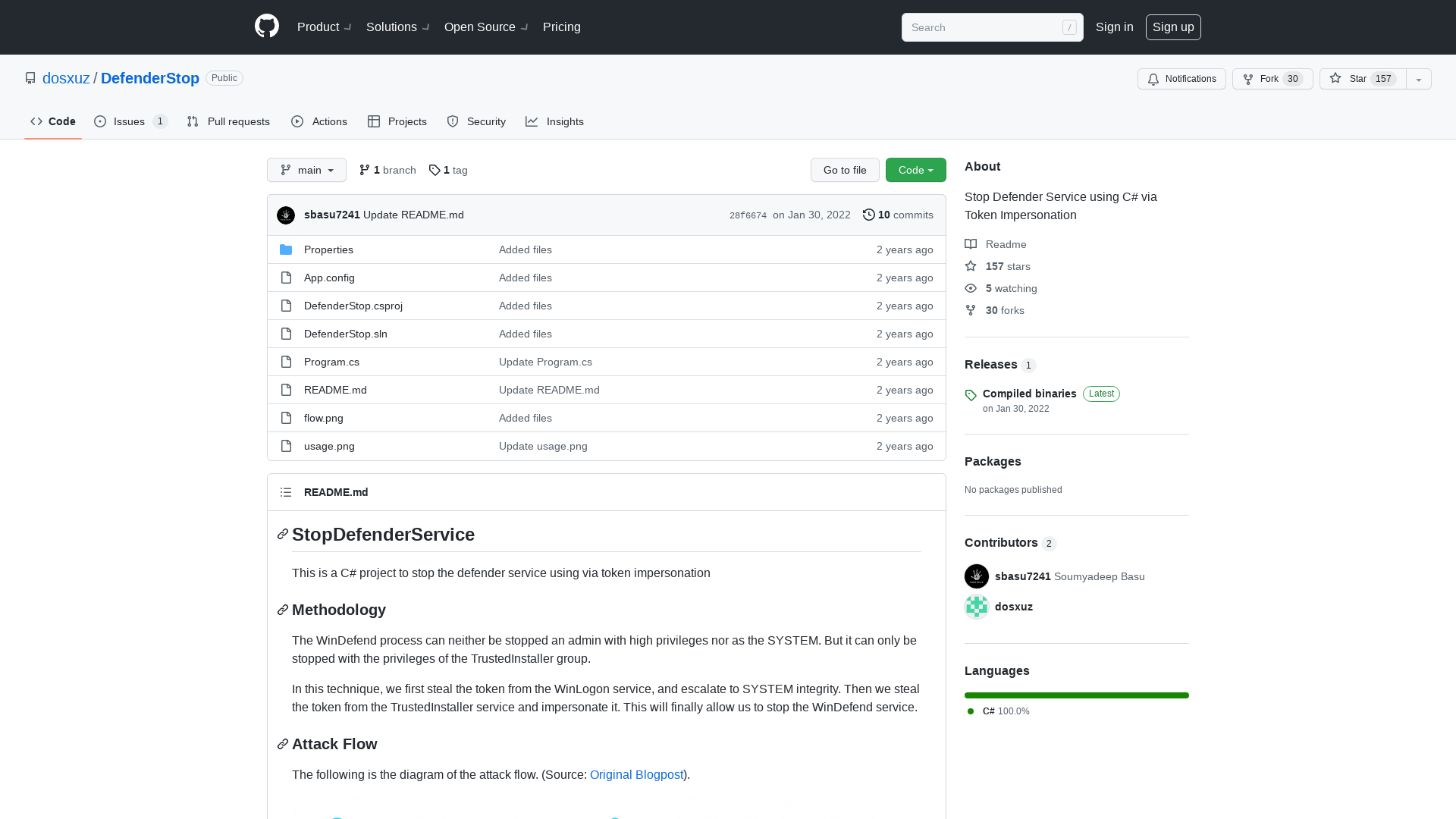The image size is (1456, 819).
Task: Open the Update README.md commit message in header
Action: (x=413, y=215)
